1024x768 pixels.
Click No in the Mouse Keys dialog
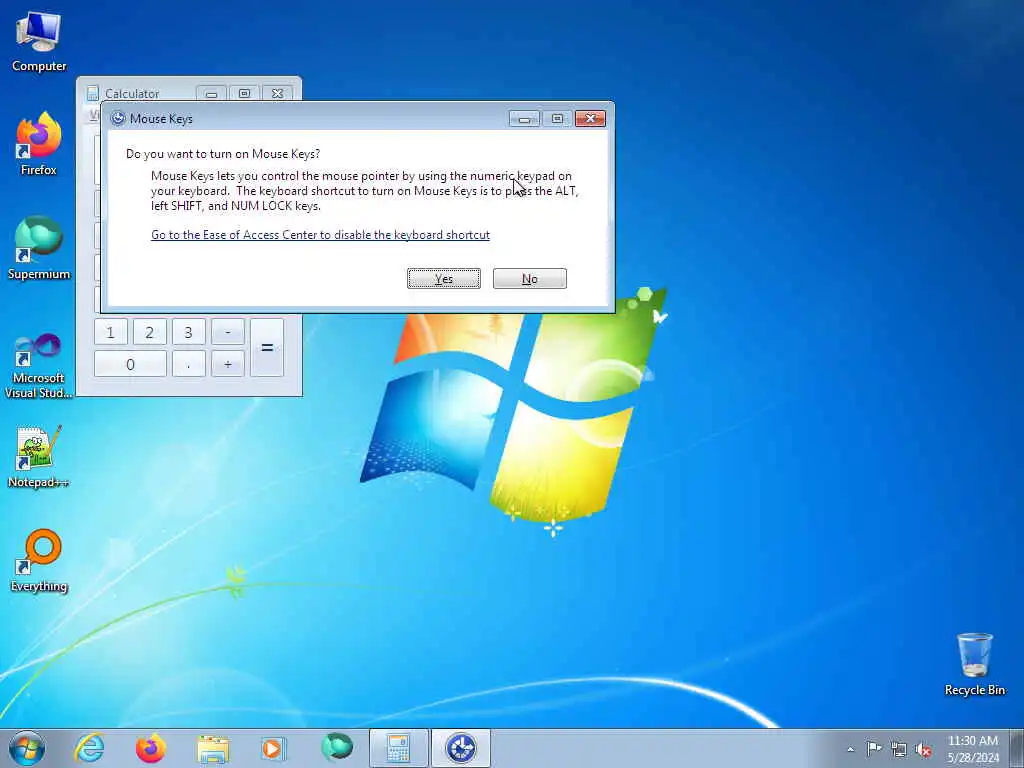[x=530, y=279]
